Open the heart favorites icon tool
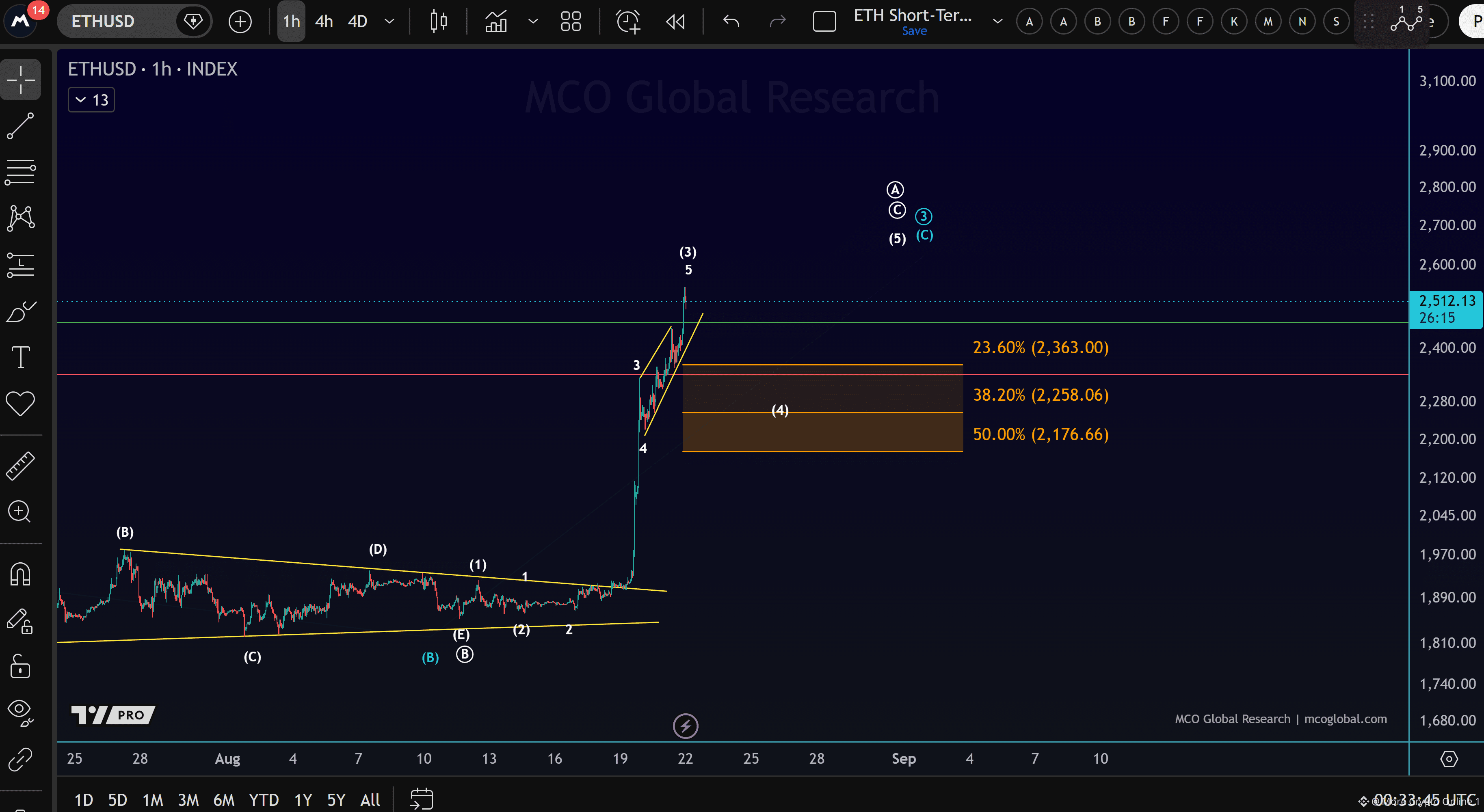 [x=21, y=403]
